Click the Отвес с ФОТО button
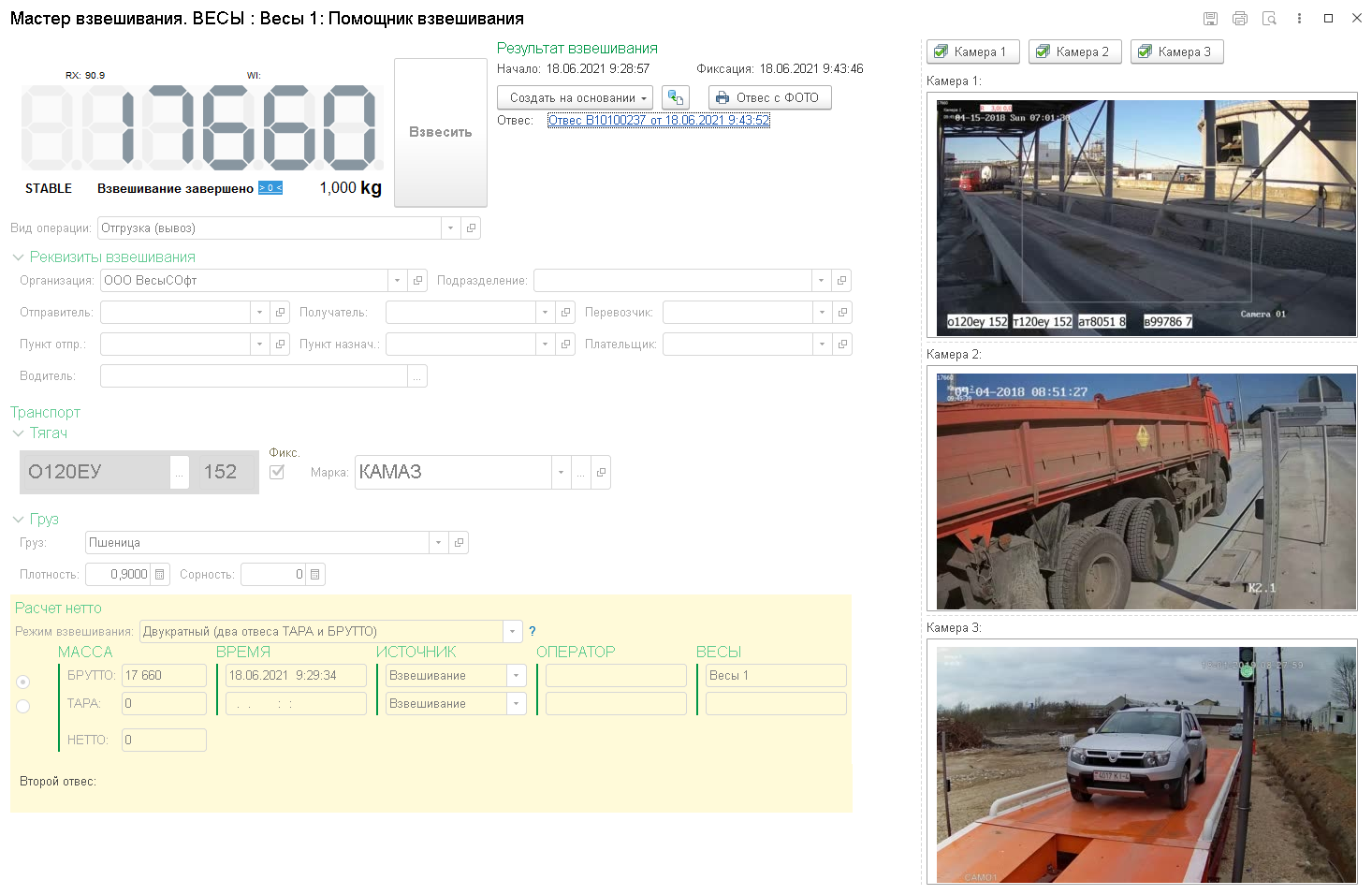 [x=769, y=98]
